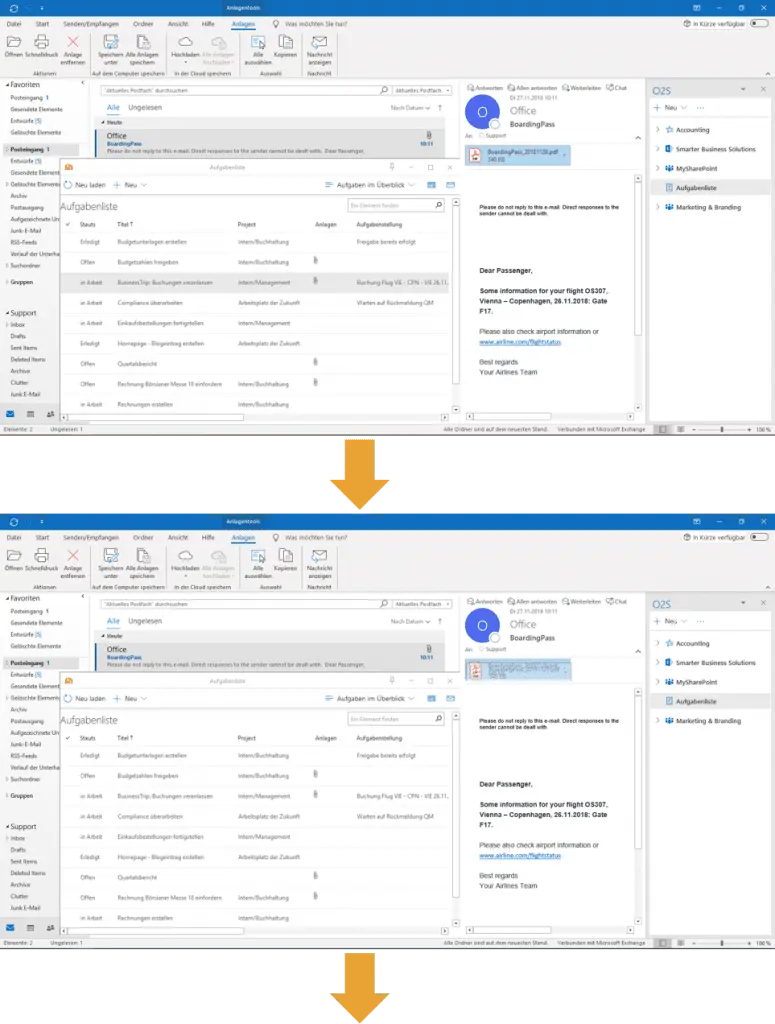The height and width of the screenshot is (1024, 775).
Task: Click Speichern unter icon in upper screenshot
Action: [111, 42]
